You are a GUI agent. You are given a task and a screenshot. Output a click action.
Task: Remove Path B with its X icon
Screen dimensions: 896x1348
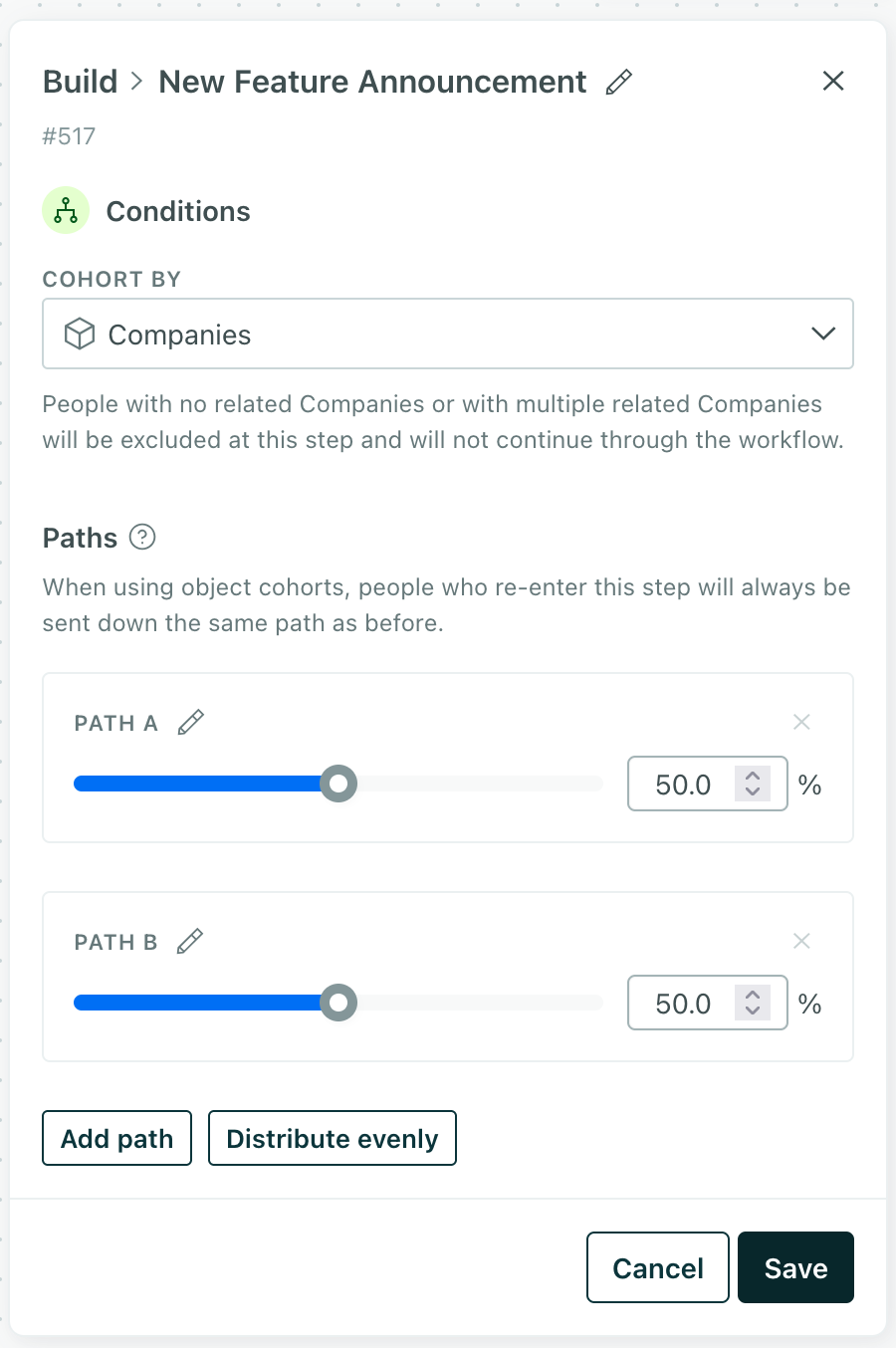point(801,940)
